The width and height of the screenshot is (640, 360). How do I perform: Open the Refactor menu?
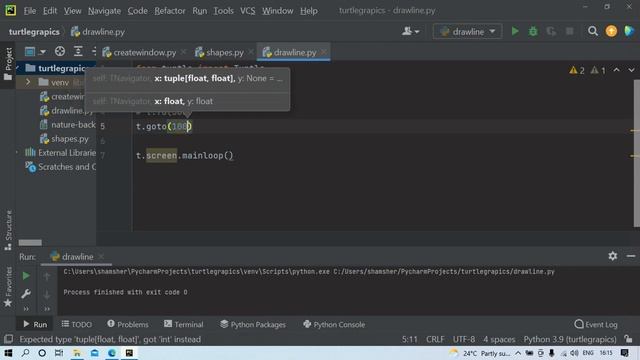click(x=170, y=11)
